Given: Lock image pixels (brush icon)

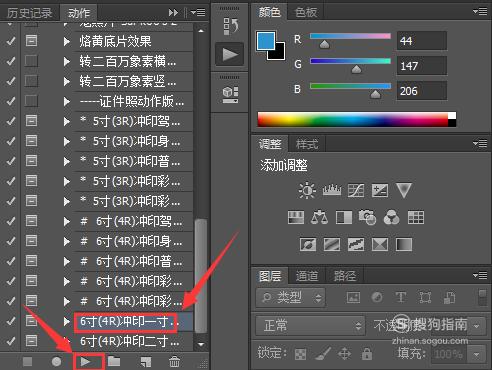Looking at the screenshot, I should tap(323, 353).
